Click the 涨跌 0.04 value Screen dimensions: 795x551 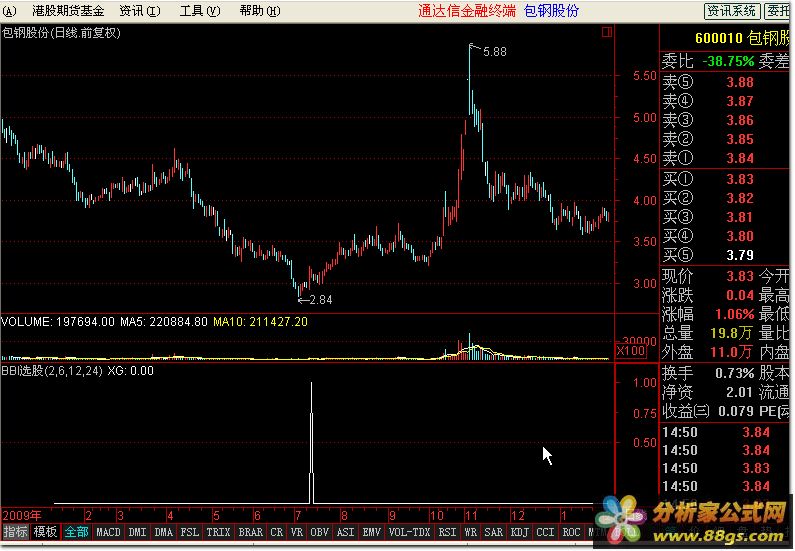pos(740,295)
